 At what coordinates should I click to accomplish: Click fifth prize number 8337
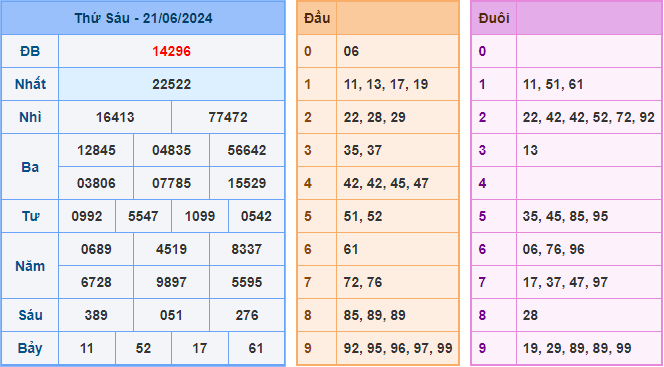tap(247, 249)
